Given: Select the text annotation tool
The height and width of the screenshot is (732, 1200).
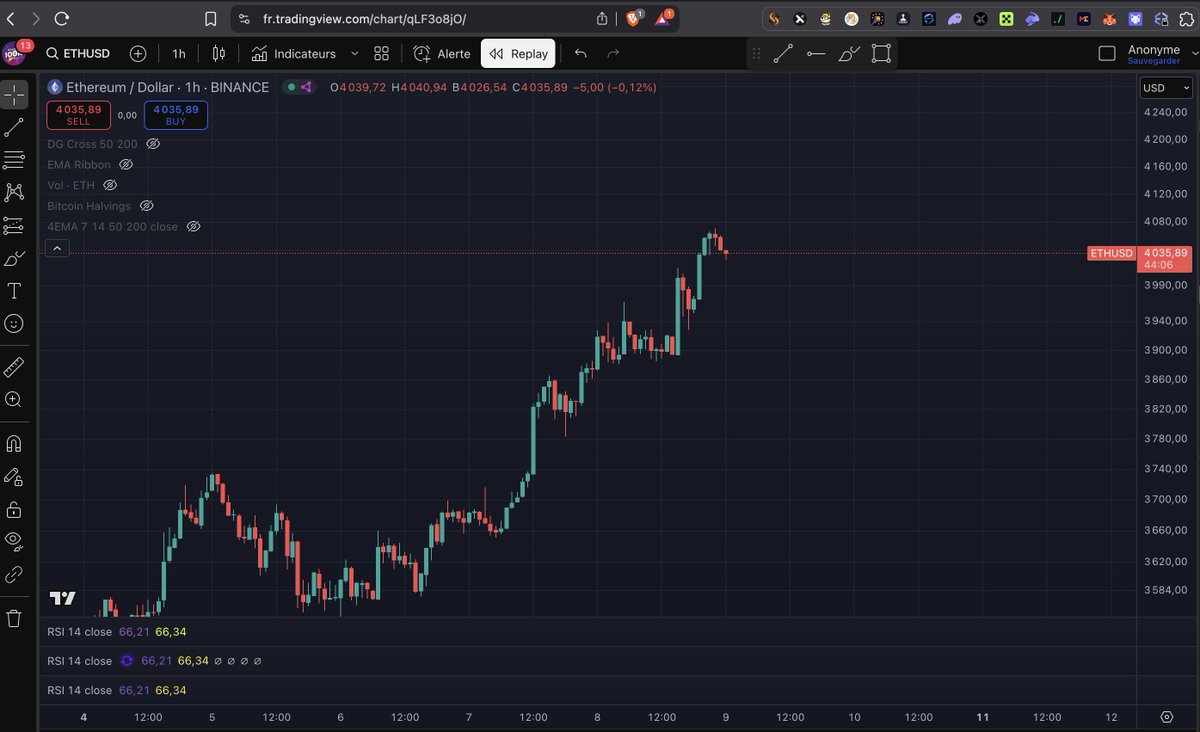Looking at the screenshot, I should pos(14,291).
